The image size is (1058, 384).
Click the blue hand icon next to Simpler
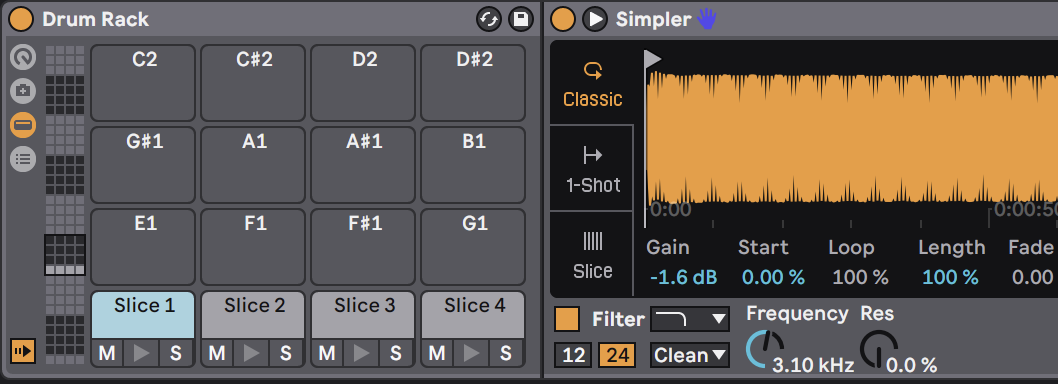(706, 19)
